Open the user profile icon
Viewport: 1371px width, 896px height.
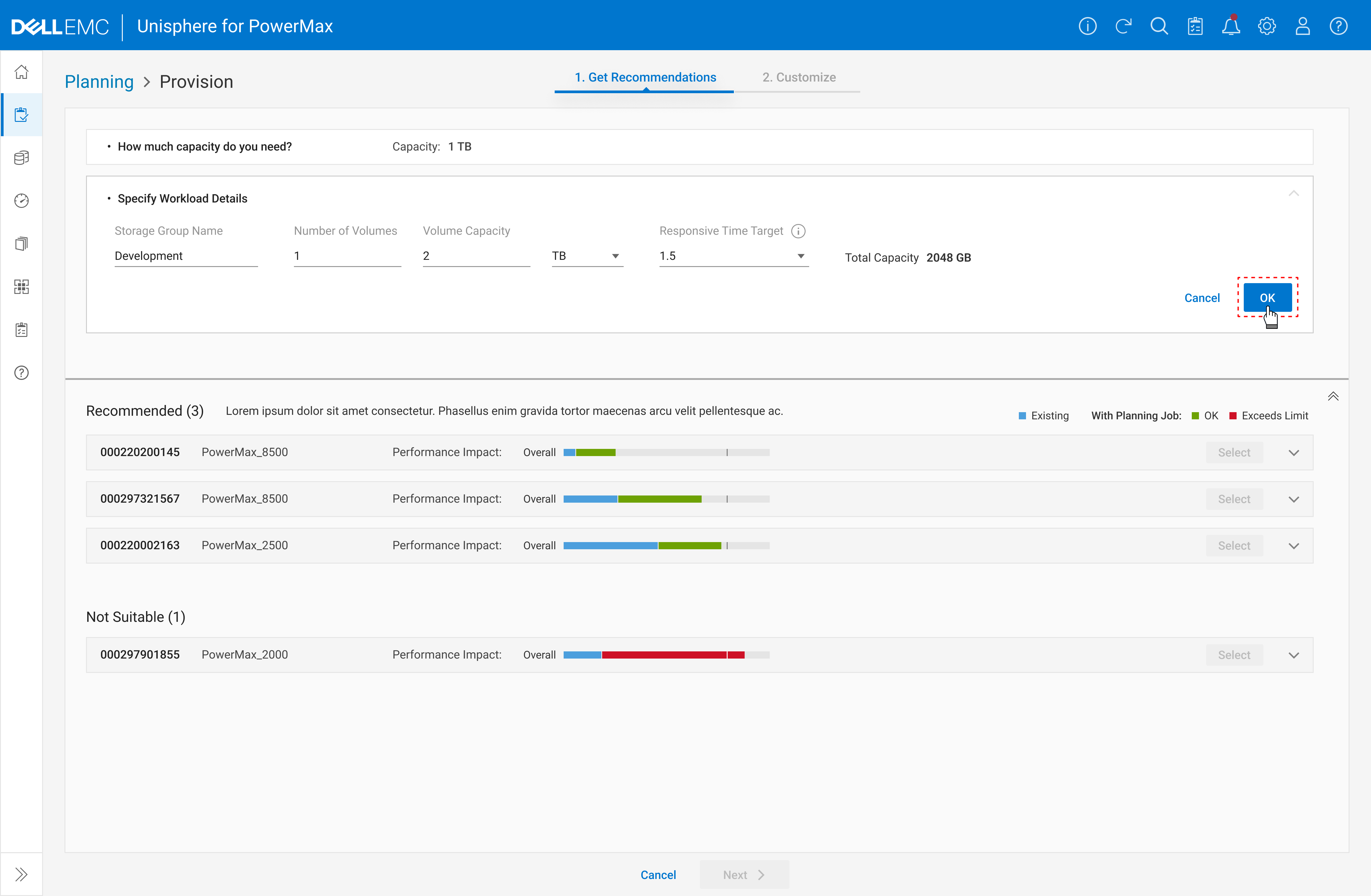click(x=1302, y=27)
